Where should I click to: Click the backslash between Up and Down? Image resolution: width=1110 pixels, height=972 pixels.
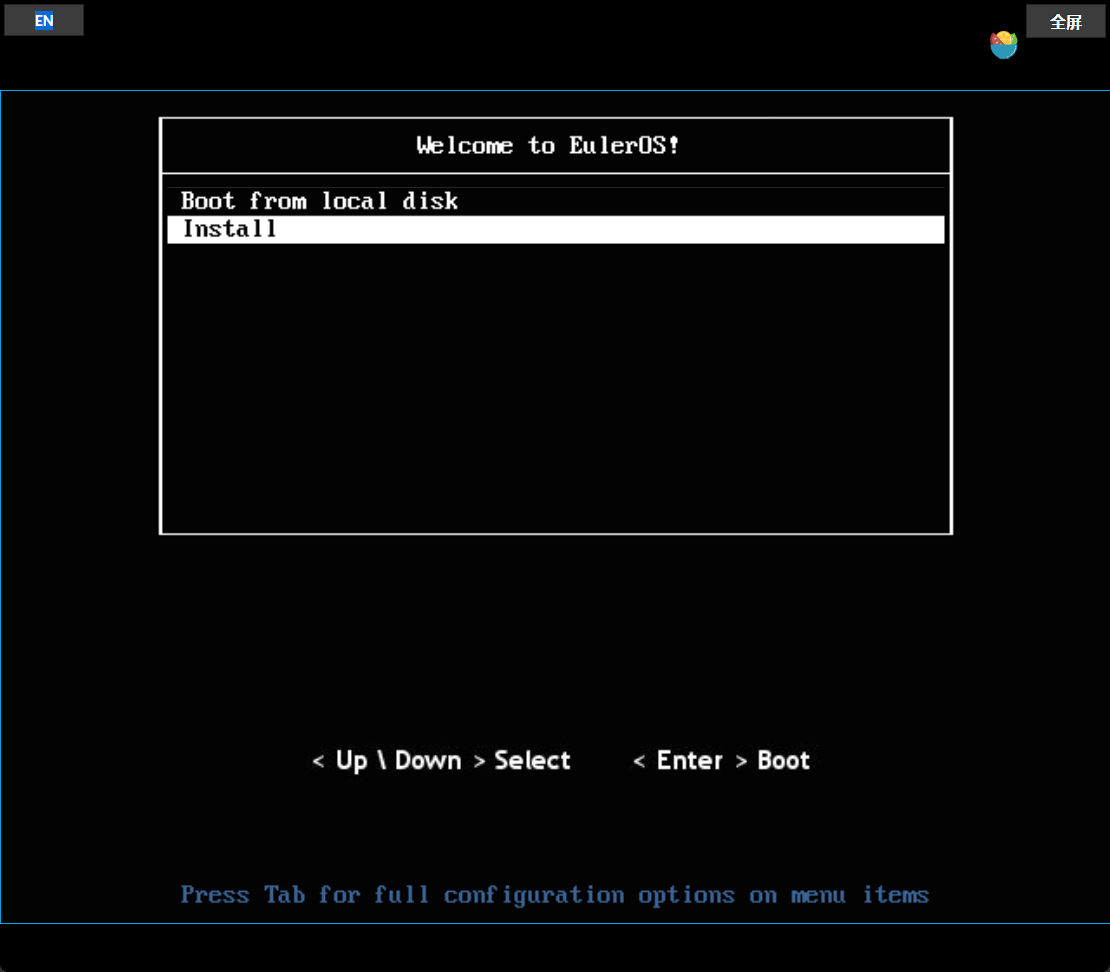pos(381,761)
